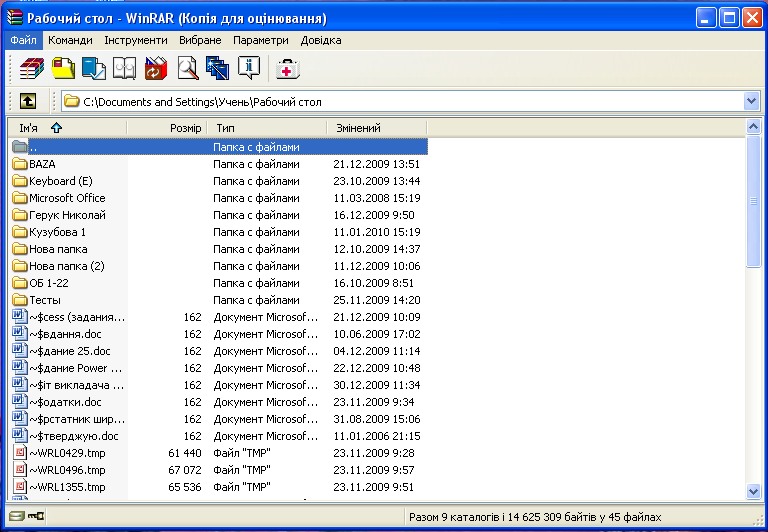
Task: Click the scrollbar up arrow
Action: (753, 126)
